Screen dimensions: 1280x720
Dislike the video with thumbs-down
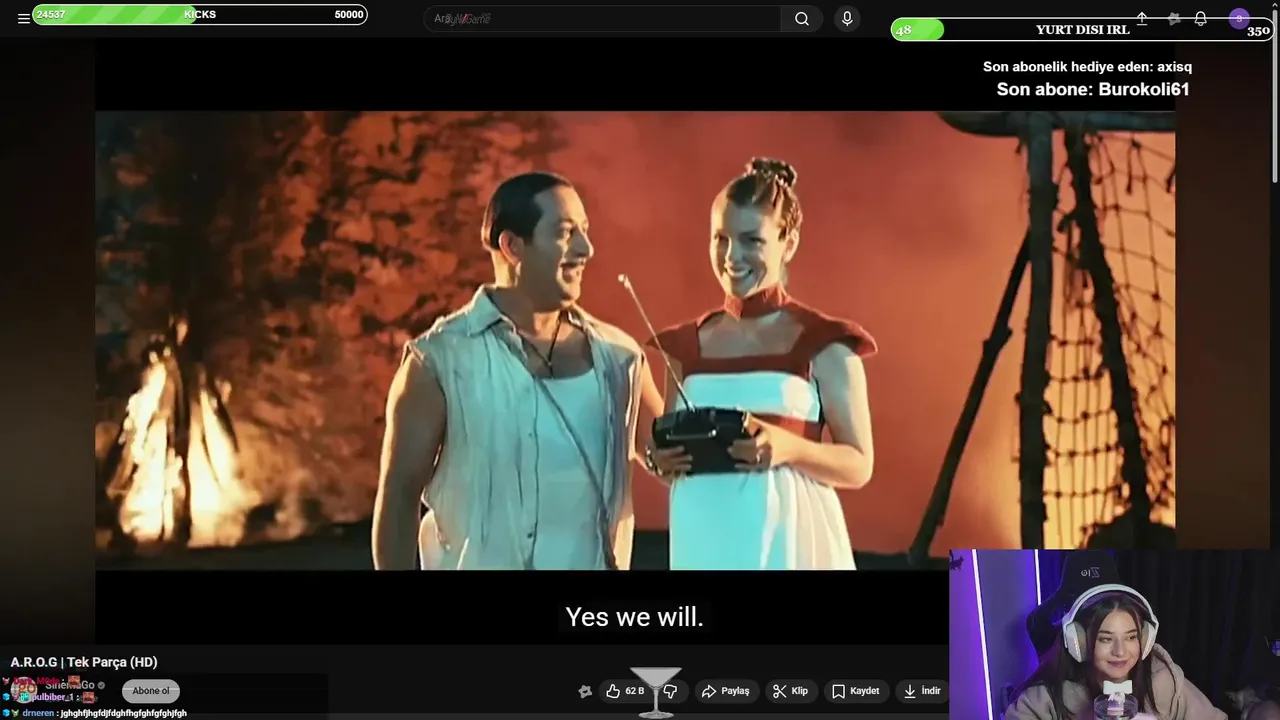670,691
